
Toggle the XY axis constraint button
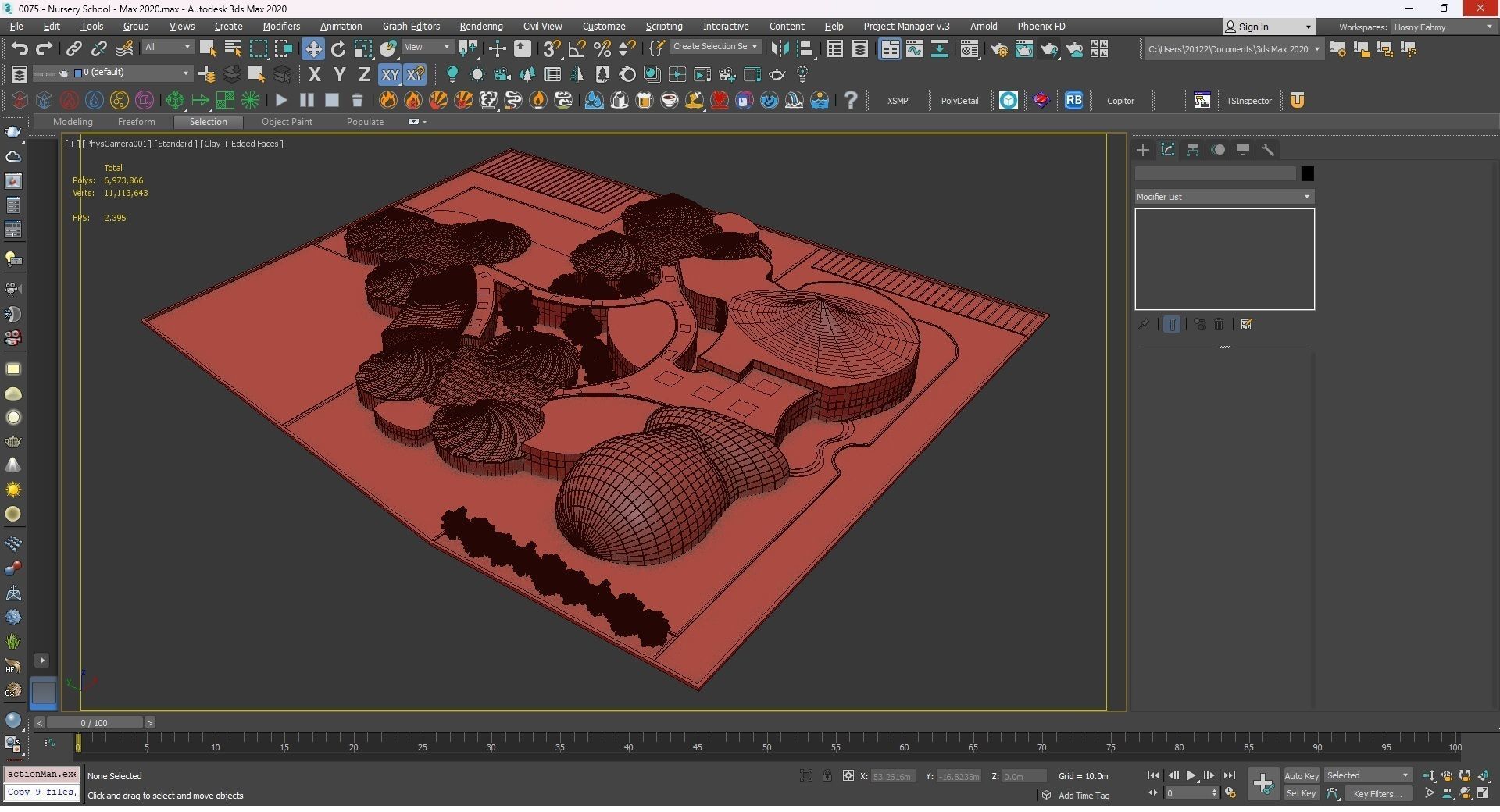click(x=389, y=75)
